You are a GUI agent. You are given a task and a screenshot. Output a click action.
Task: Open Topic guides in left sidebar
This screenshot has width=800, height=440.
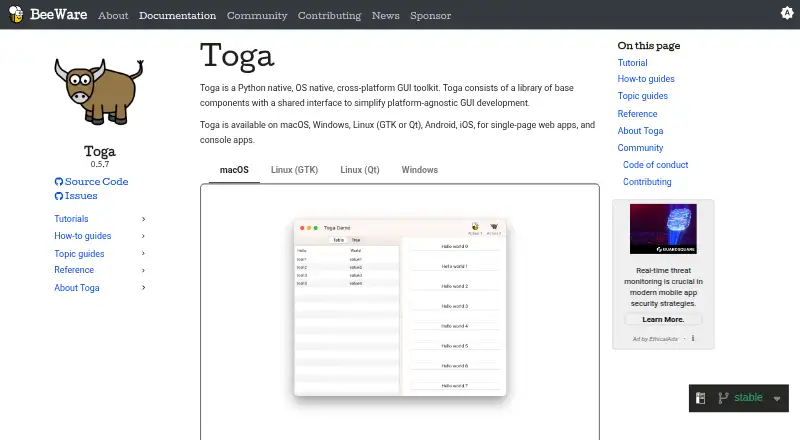(x=79, y=254)
